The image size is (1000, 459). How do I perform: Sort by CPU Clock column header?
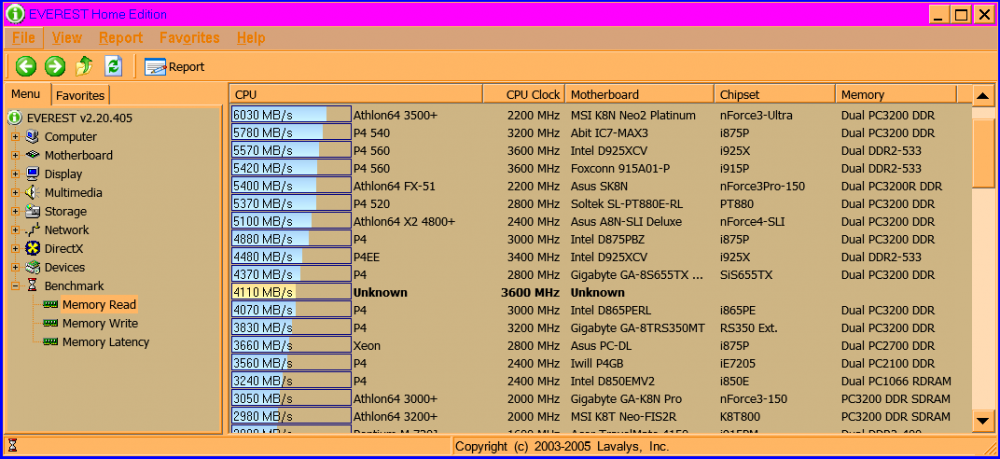pyautogui.click(x=532, y=95)
